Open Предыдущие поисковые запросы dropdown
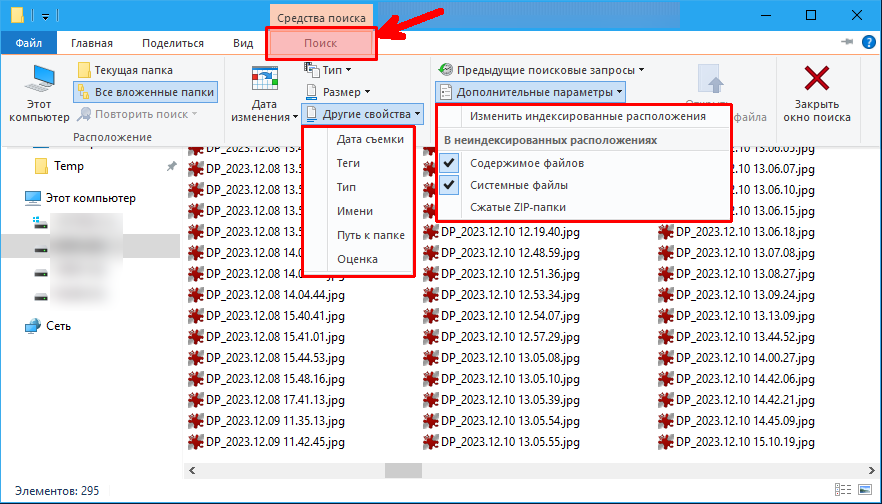Screen dimensions: 882x504 coord(541,70)
